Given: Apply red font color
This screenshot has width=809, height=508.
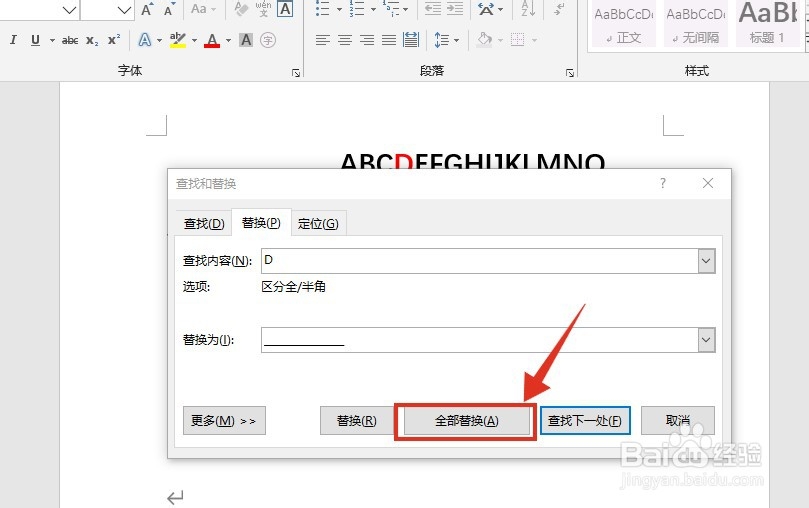Looking at the screenshot, I should pos(212,40).
